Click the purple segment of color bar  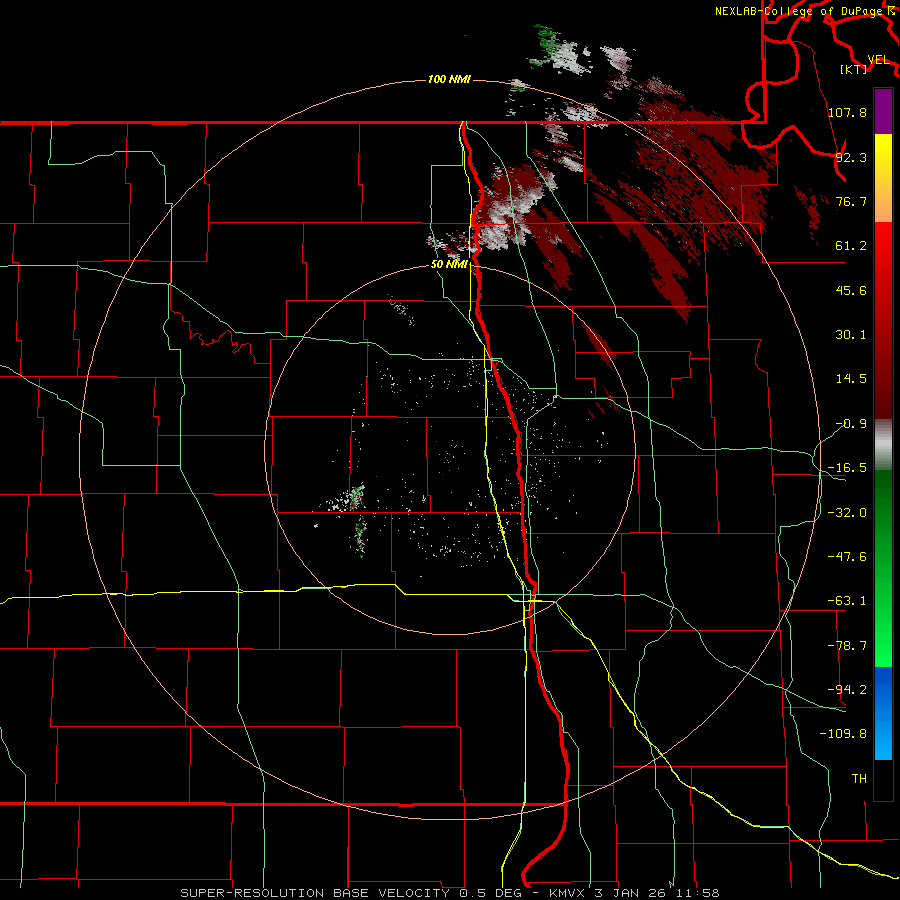[883, 111]
